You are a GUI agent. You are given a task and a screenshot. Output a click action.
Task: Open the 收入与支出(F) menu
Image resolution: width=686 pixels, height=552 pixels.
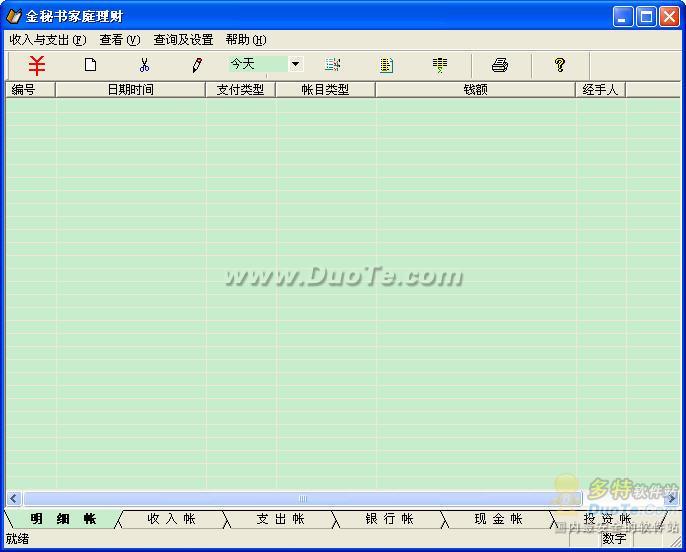point(48,40)
